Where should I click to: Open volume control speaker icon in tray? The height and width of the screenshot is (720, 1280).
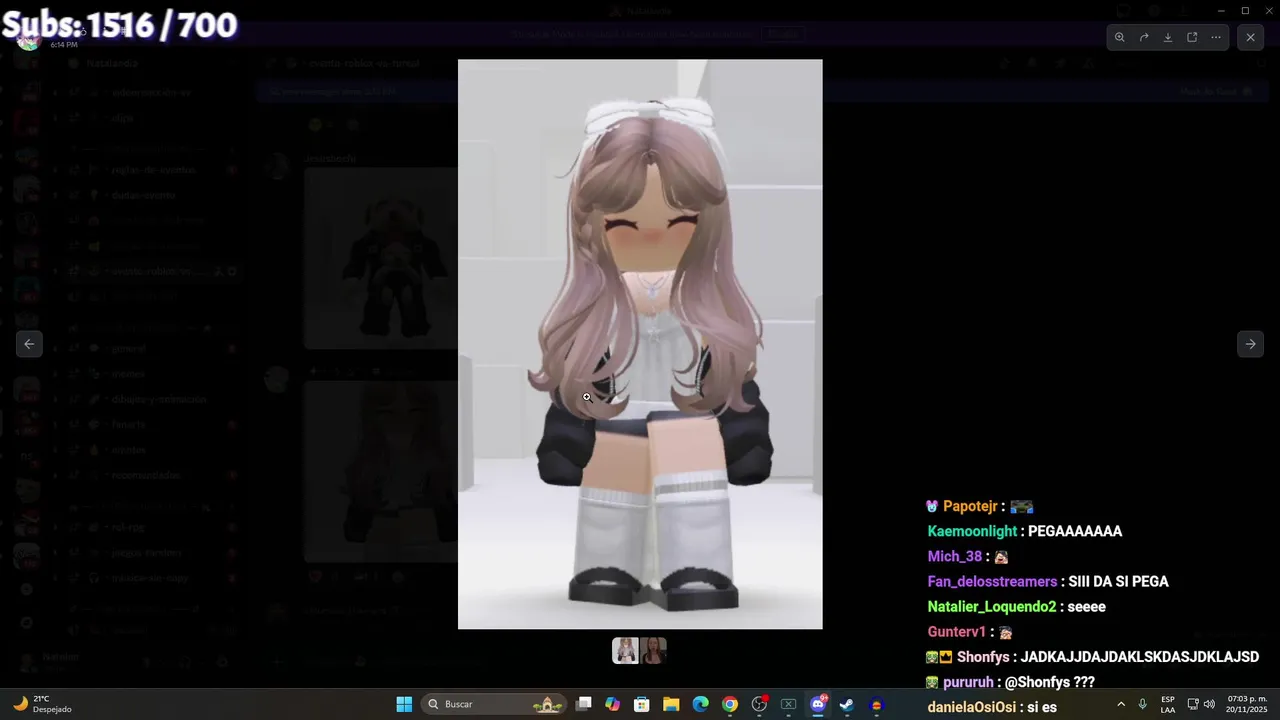pos(1209,704)
